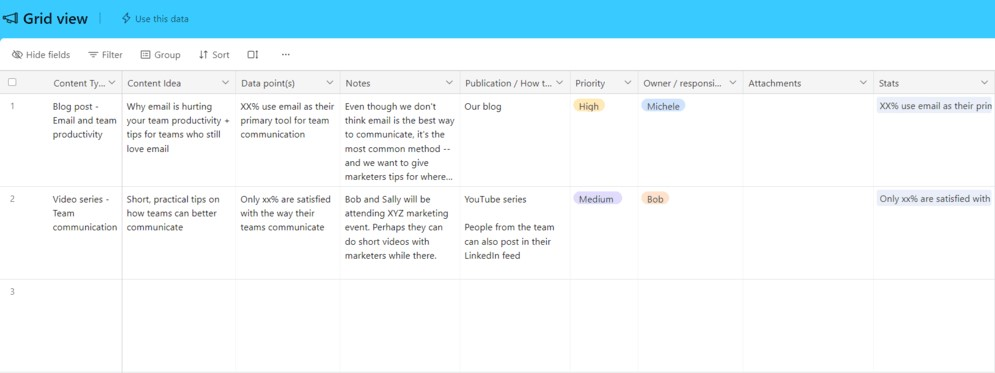Click the Sort arrows icon
Image resolution: width=995 pixels, height=373 pixels.
tap(203, 55)
